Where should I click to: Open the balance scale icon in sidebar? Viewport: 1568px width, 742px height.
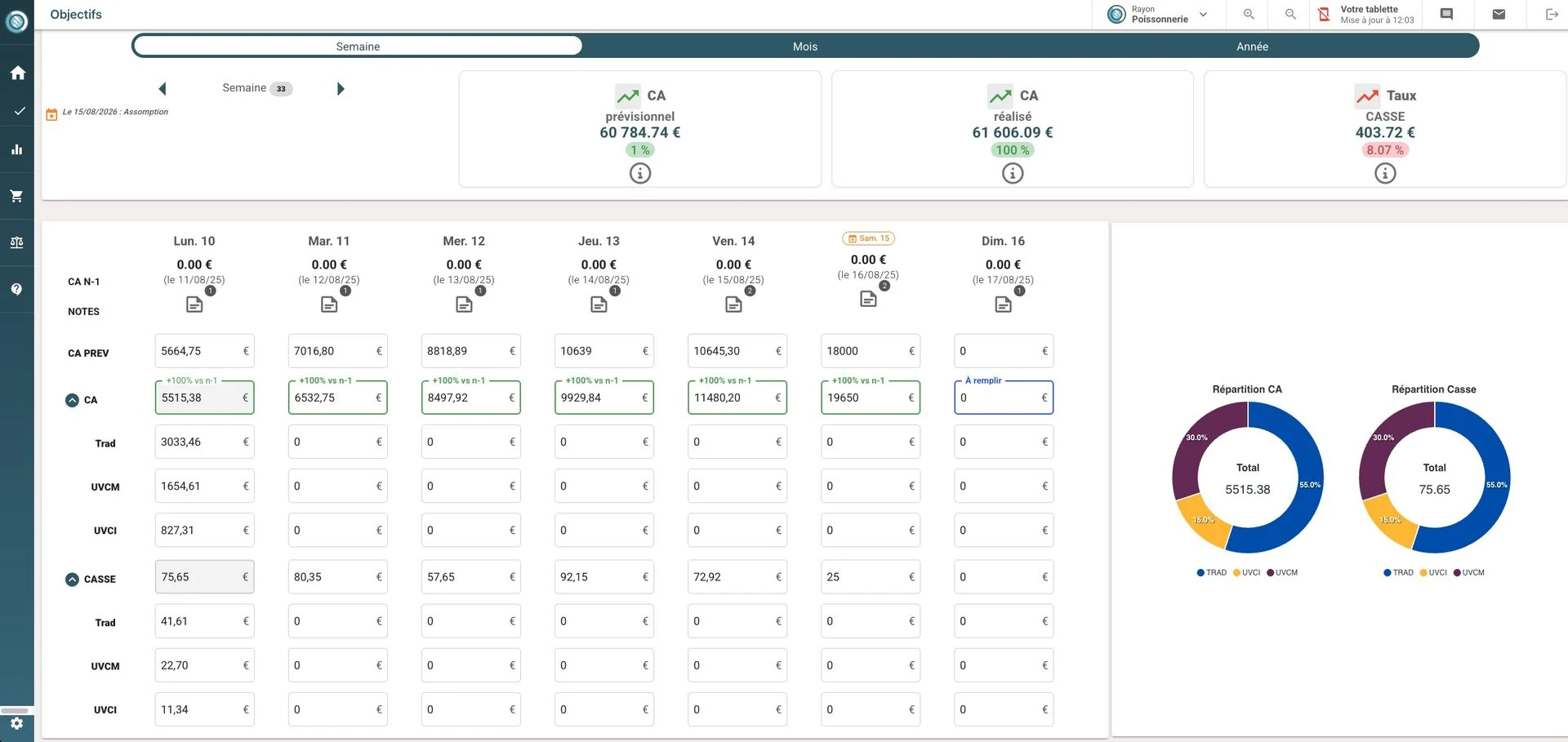[16, 242]
